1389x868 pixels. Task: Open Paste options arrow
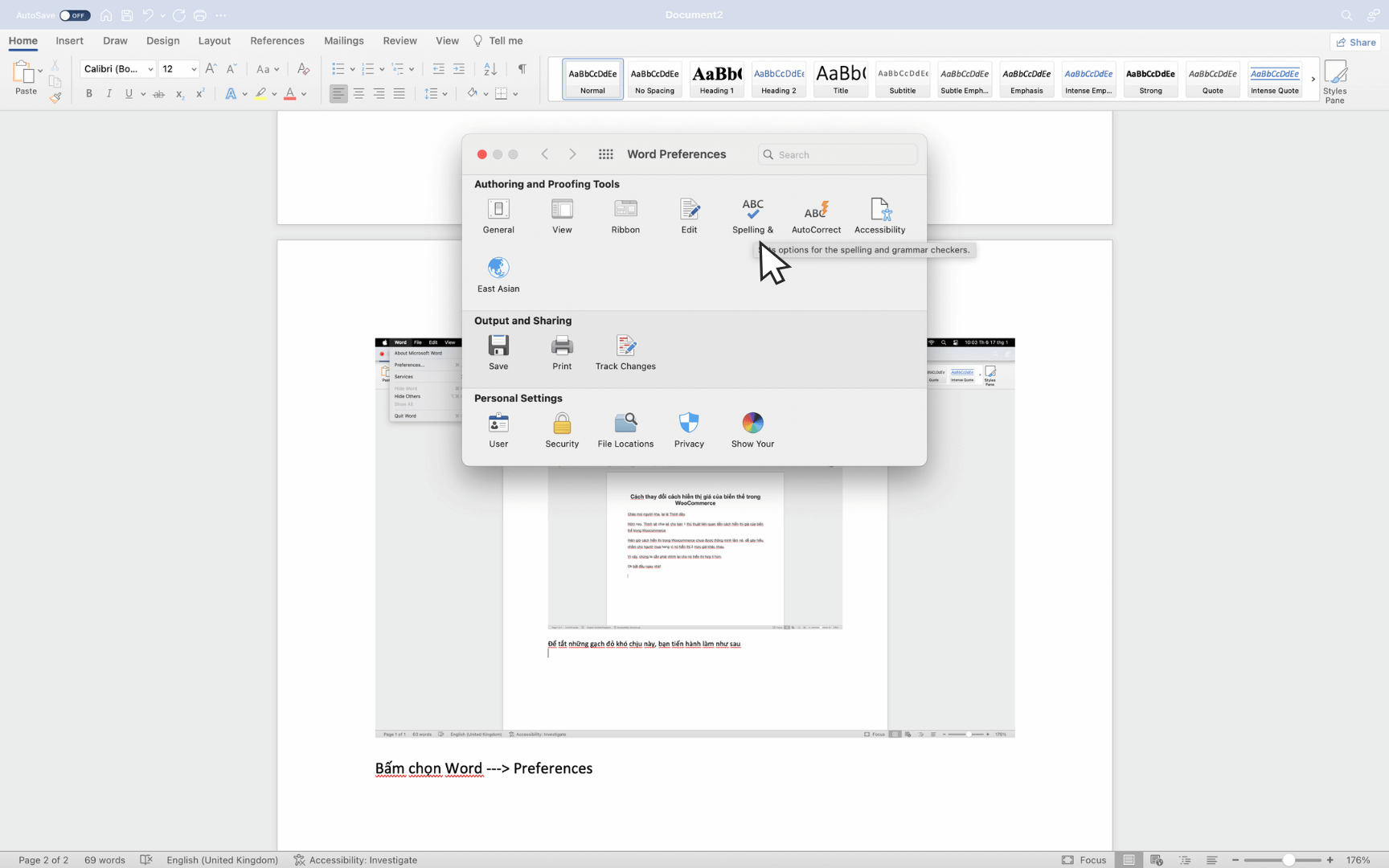40,71
